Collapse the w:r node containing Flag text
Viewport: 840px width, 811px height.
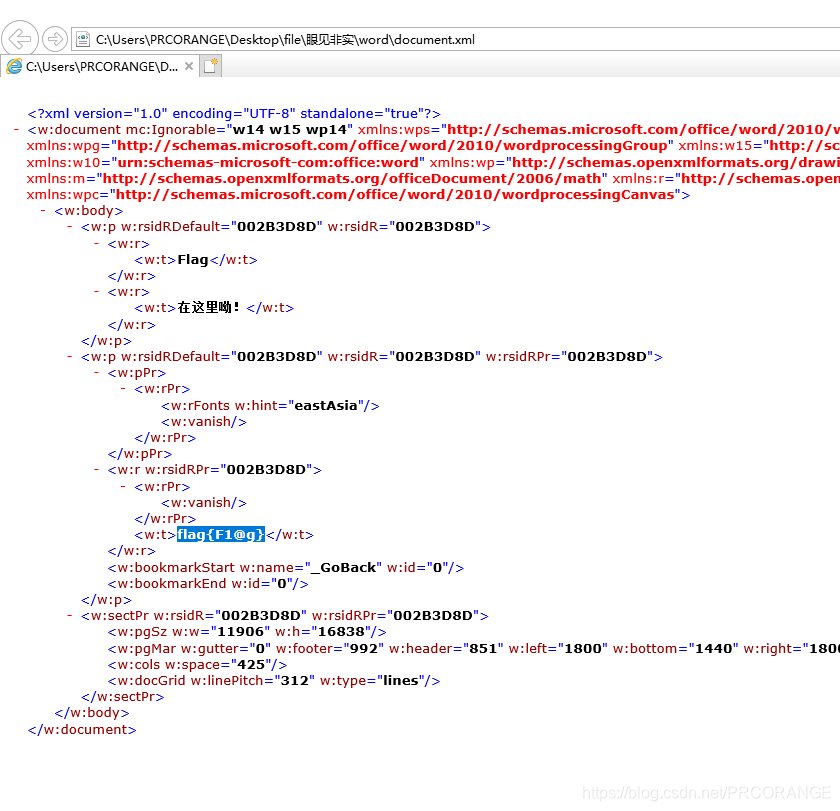(96, 243)
